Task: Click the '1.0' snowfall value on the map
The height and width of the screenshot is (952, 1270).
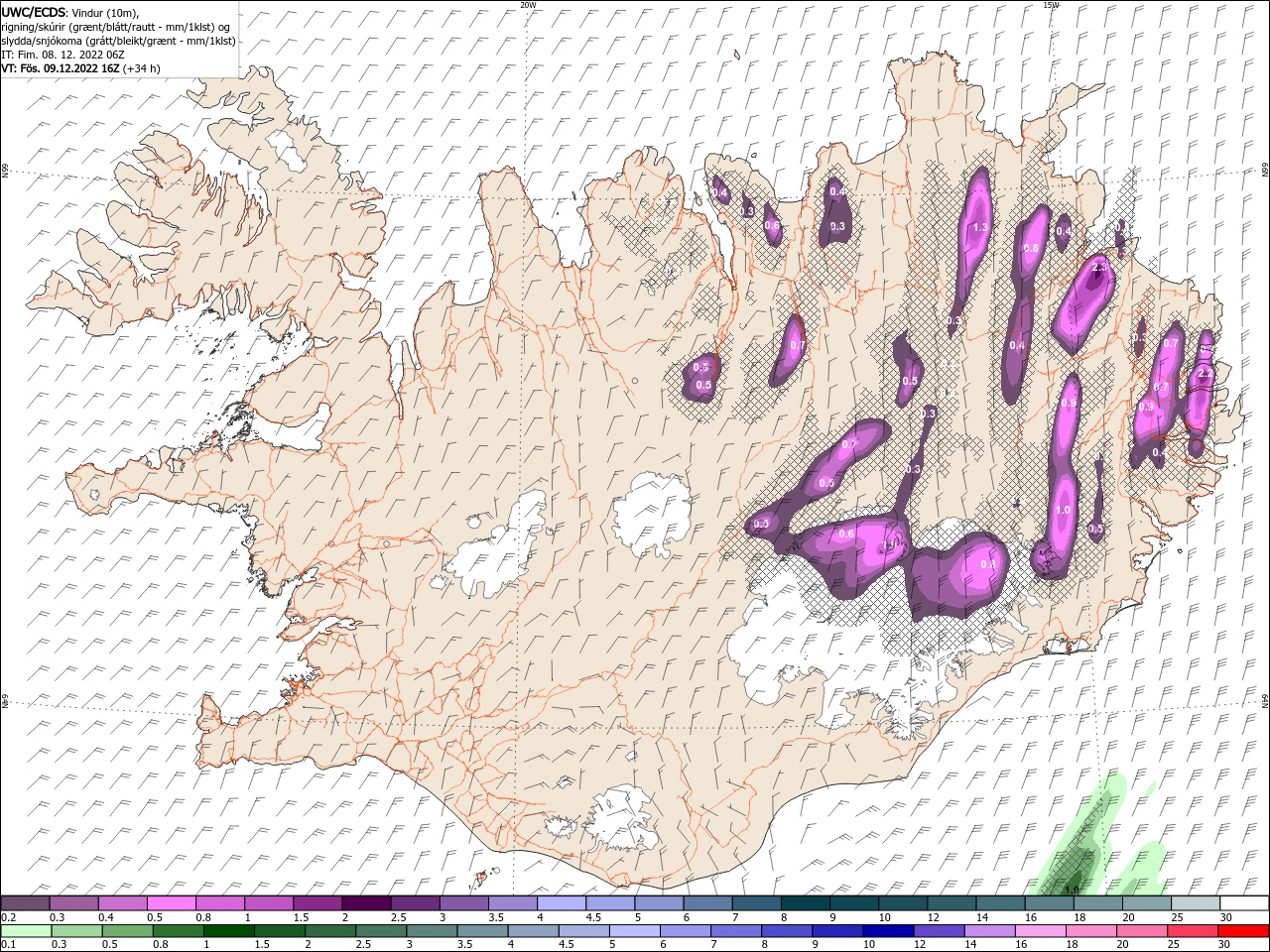Action: click(1064, 510)
